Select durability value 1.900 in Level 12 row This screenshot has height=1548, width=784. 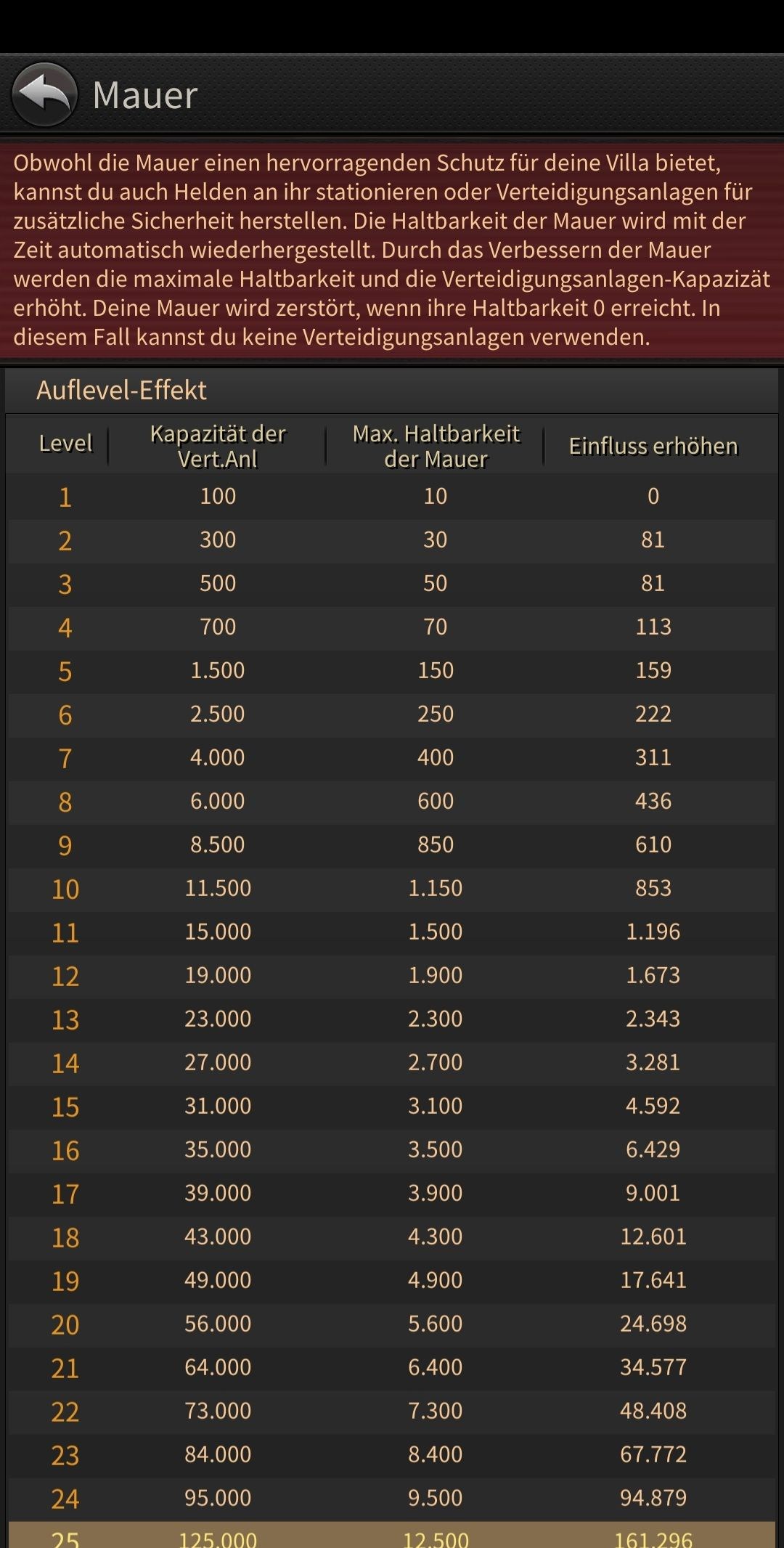(x=436, y=975)
